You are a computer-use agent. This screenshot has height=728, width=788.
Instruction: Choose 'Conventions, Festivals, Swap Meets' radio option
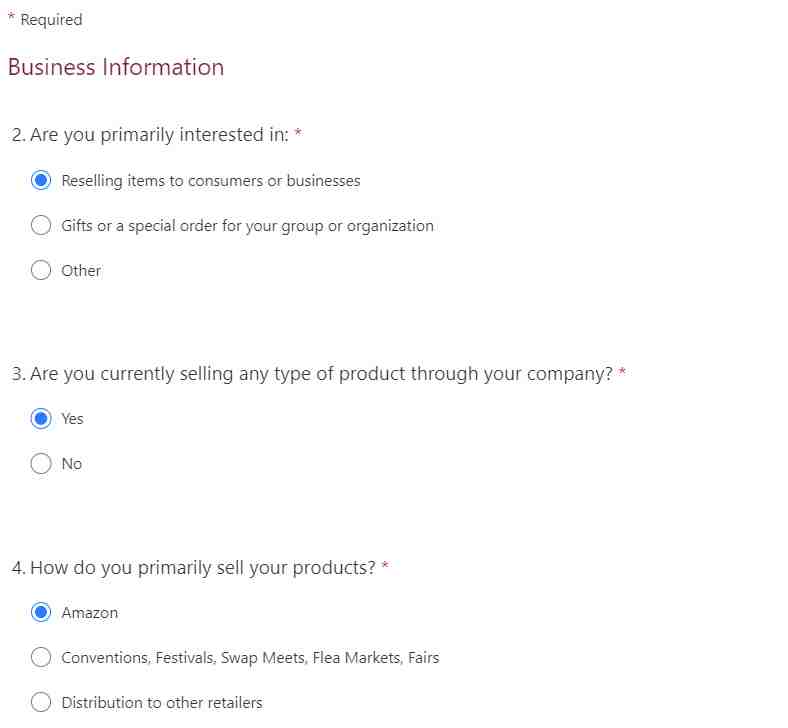(x=41, y=657)
